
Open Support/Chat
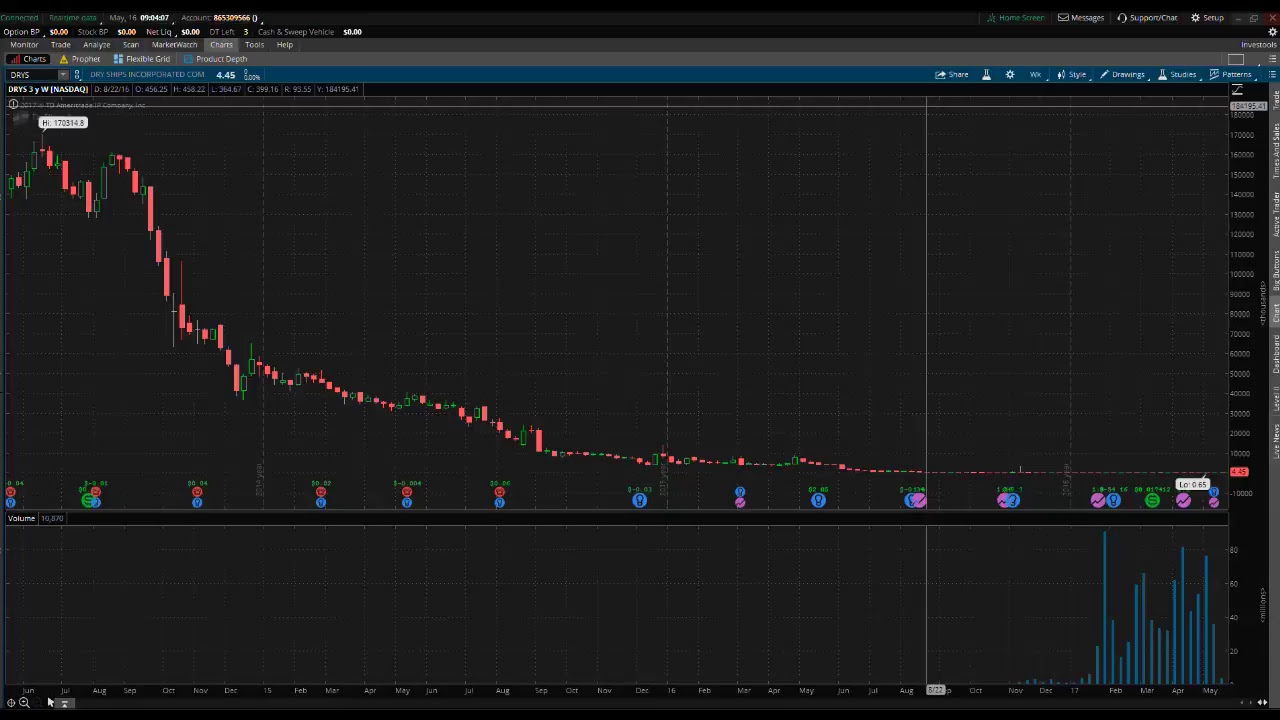1147,18
